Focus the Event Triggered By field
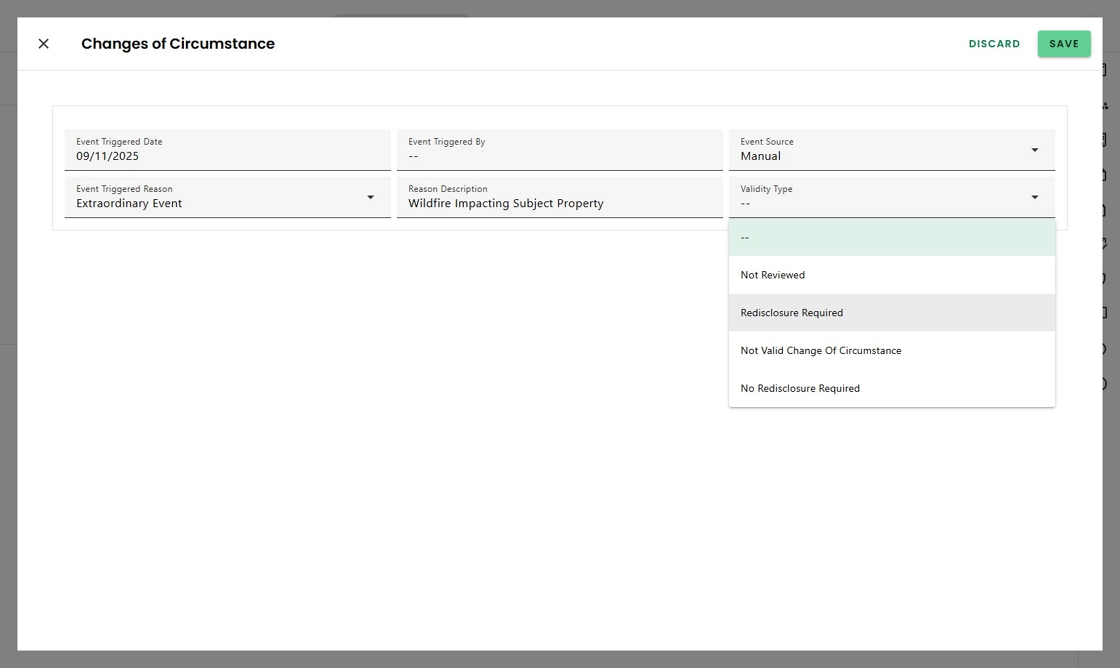 tap(559, 150)
